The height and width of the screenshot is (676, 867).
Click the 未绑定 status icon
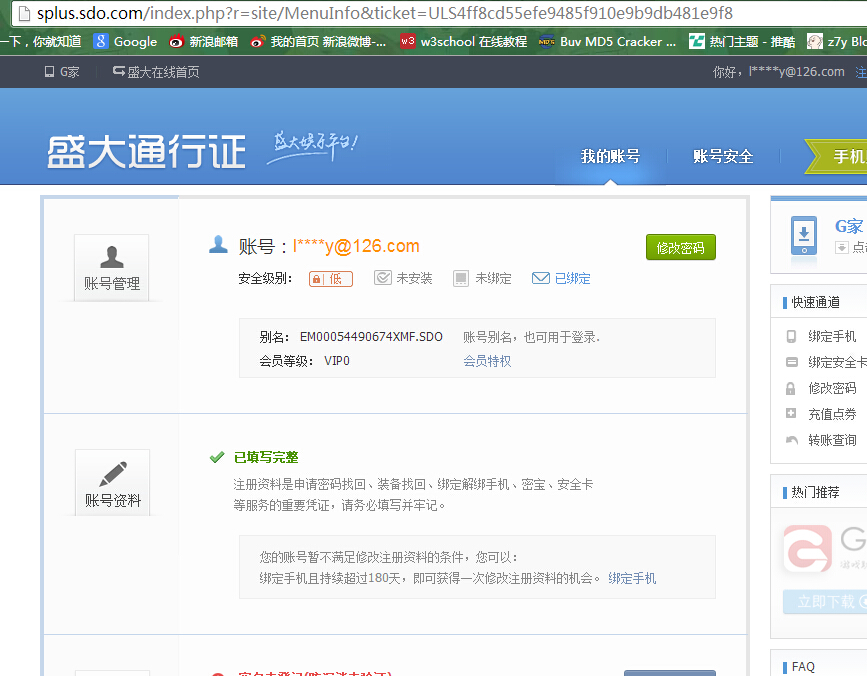[x=461, y=278]
